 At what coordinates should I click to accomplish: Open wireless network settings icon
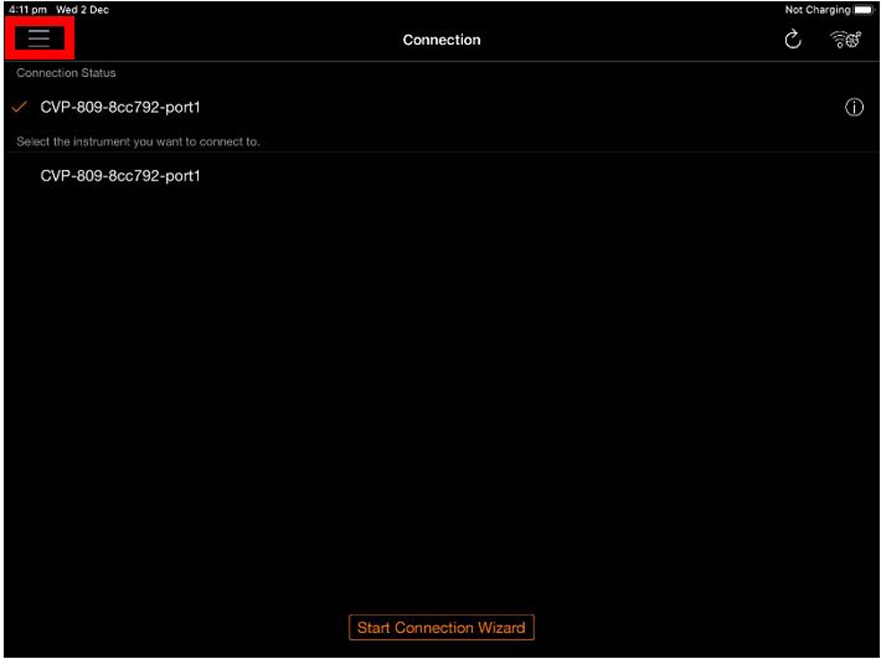[846, 40]
